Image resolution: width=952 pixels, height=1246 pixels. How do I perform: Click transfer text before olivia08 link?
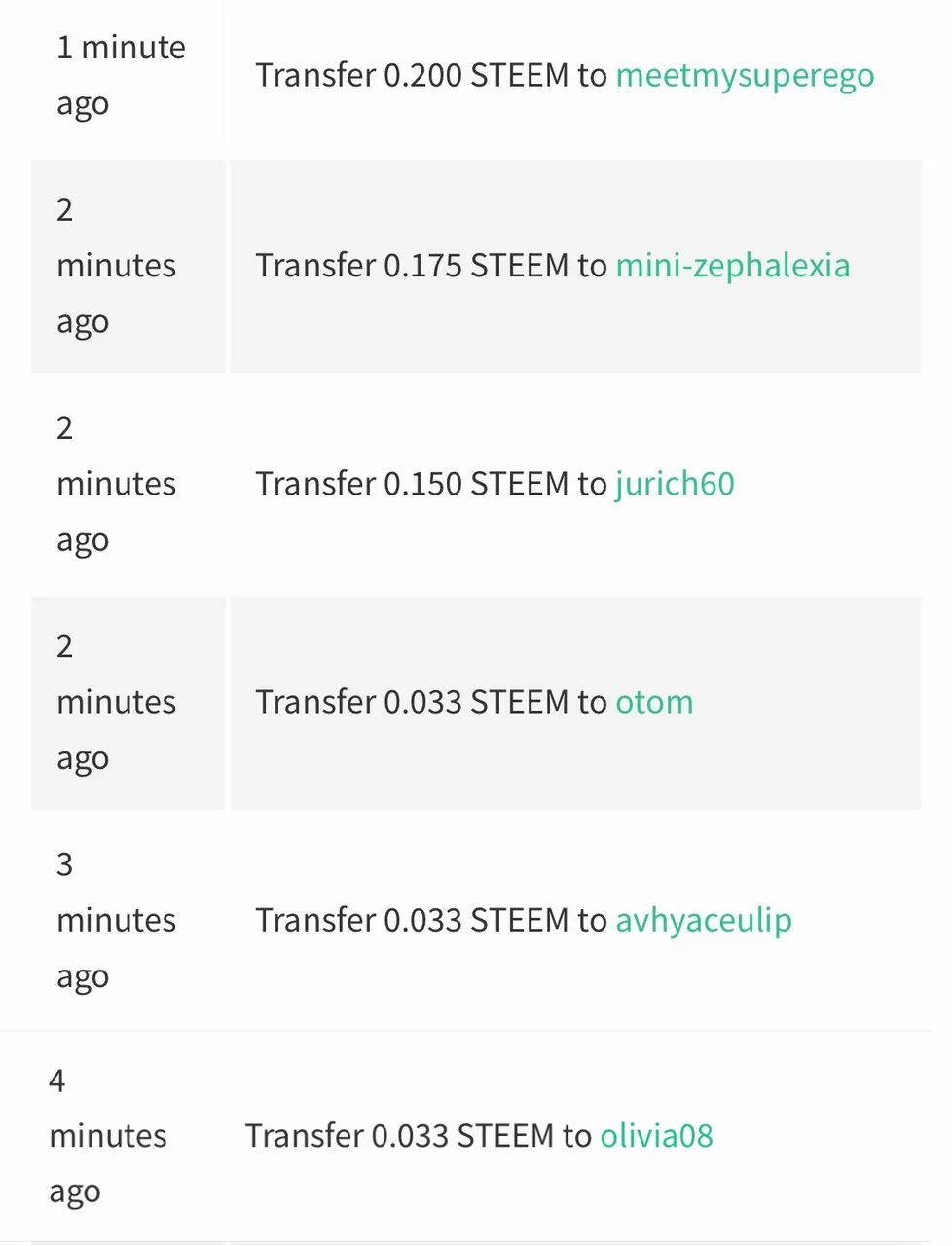coord(419,1135)
